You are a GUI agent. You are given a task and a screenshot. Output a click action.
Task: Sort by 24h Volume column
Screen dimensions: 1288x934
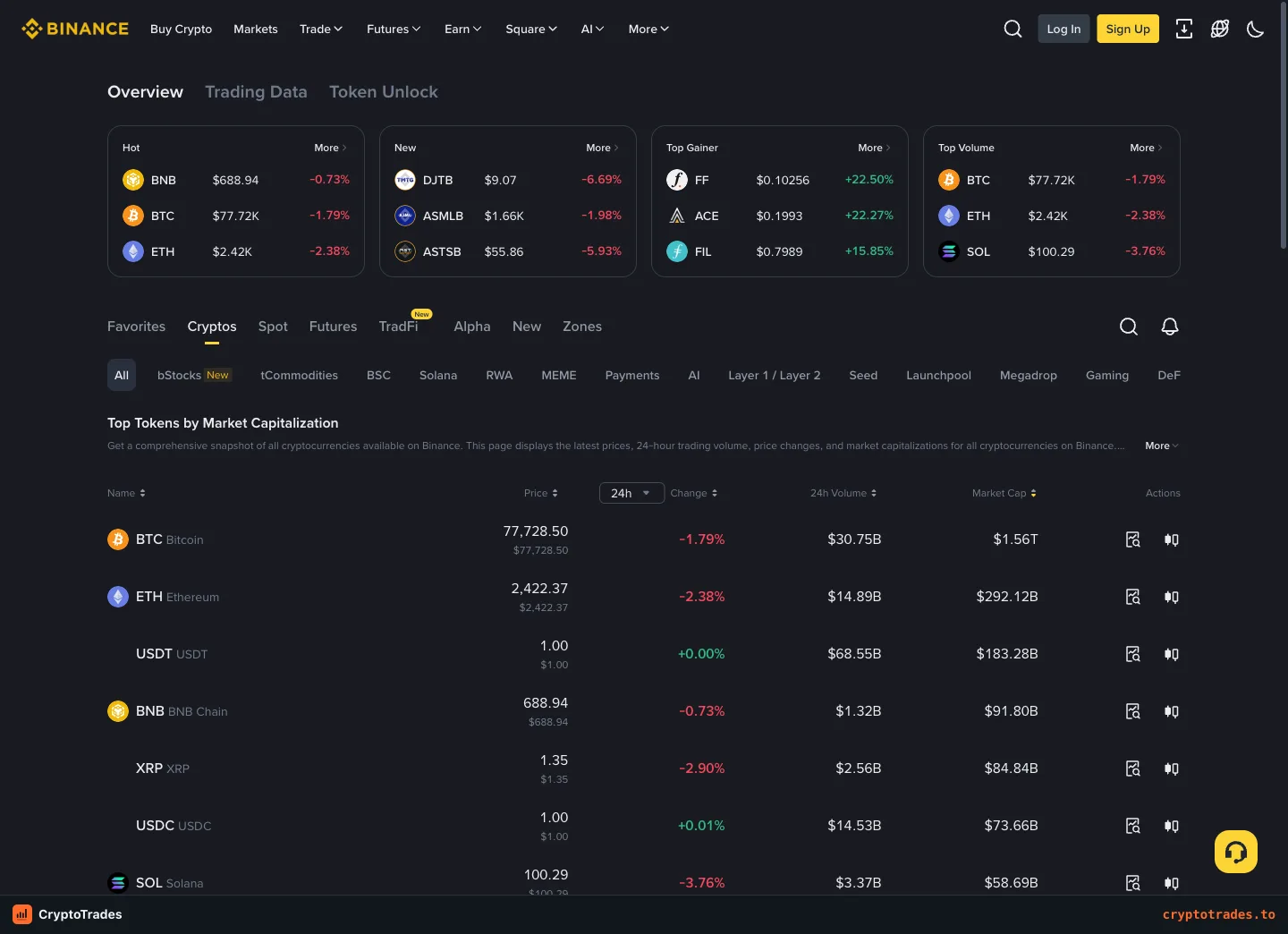tap(843, 493)
